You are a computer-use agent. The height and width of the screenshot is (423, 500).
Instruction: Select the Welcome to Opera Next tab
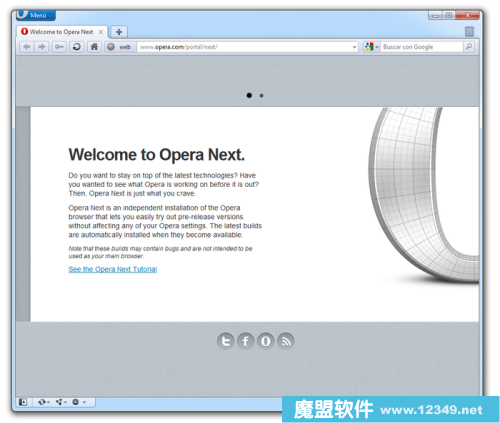coord(62,32)
